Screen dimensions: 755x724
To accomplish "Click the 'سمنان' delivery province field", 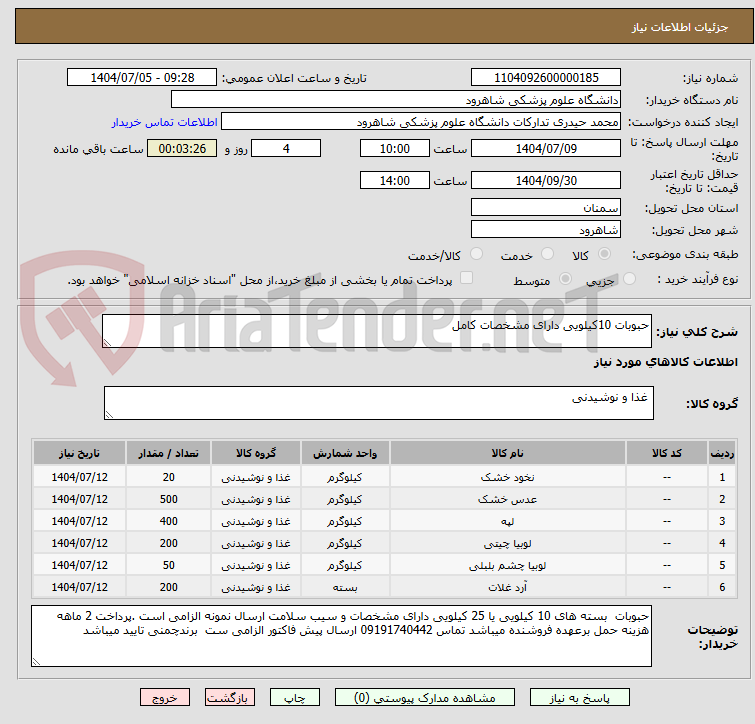I will point(546,208).
